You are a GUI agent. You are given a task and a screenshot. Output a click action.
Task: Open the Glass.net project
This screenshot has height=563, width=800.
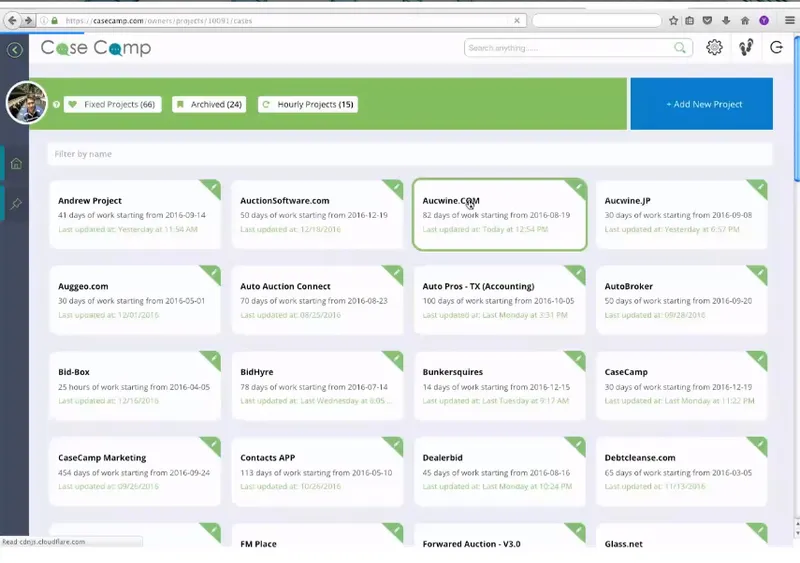point(682,536)
